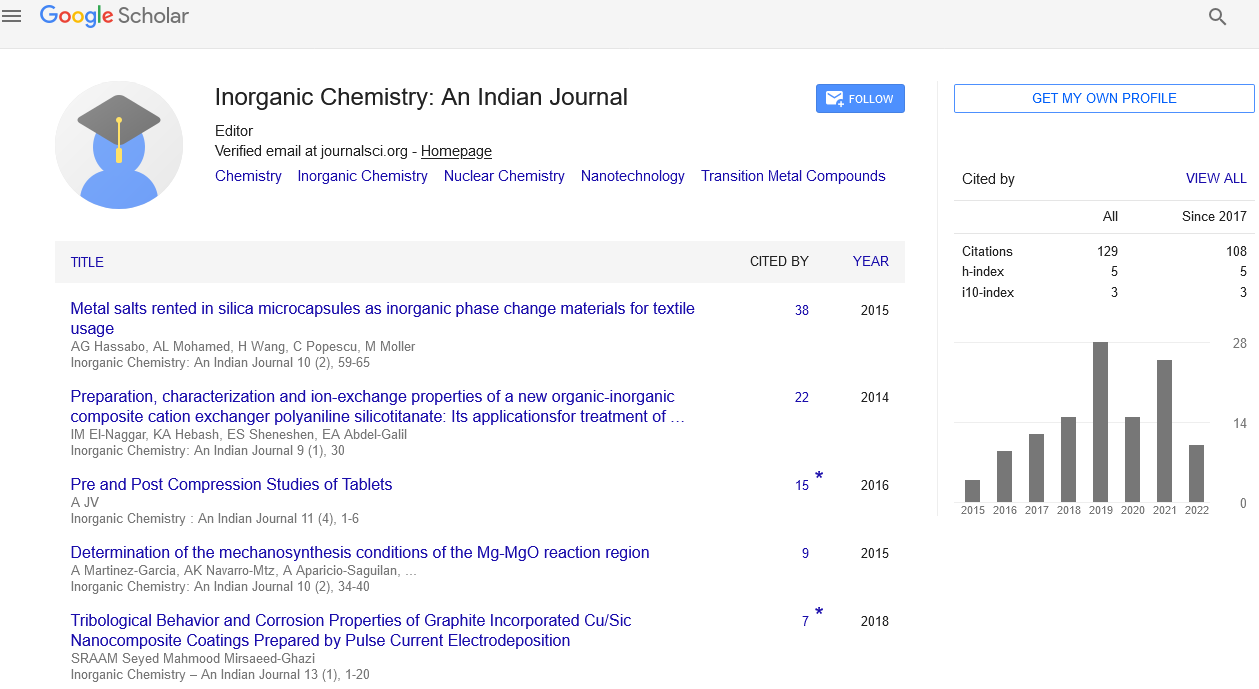Click the Editor affiliation text
The image size is (1259, 689).
[234, 131]
